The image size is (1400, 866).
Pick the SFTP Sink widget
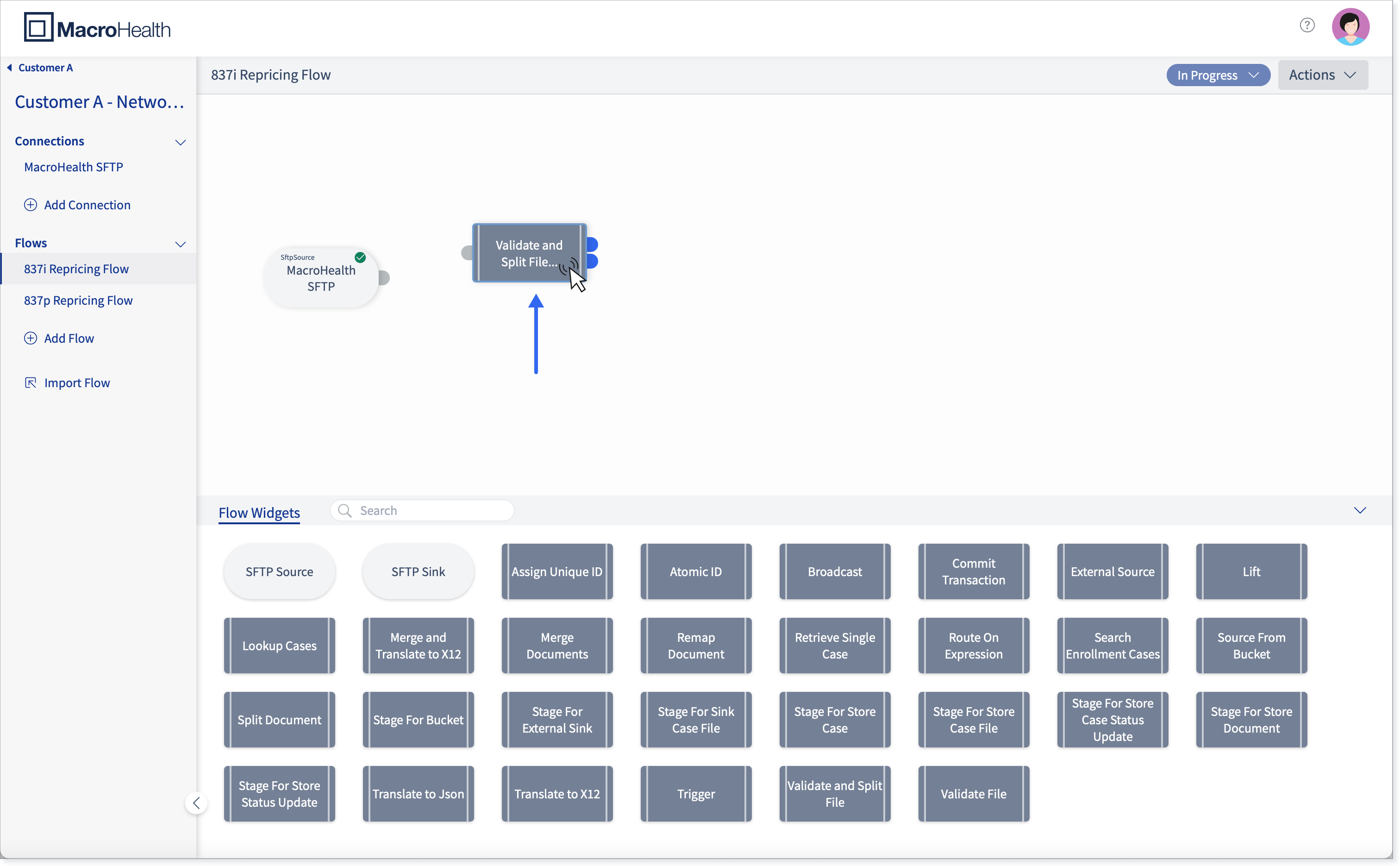[418, 571]
